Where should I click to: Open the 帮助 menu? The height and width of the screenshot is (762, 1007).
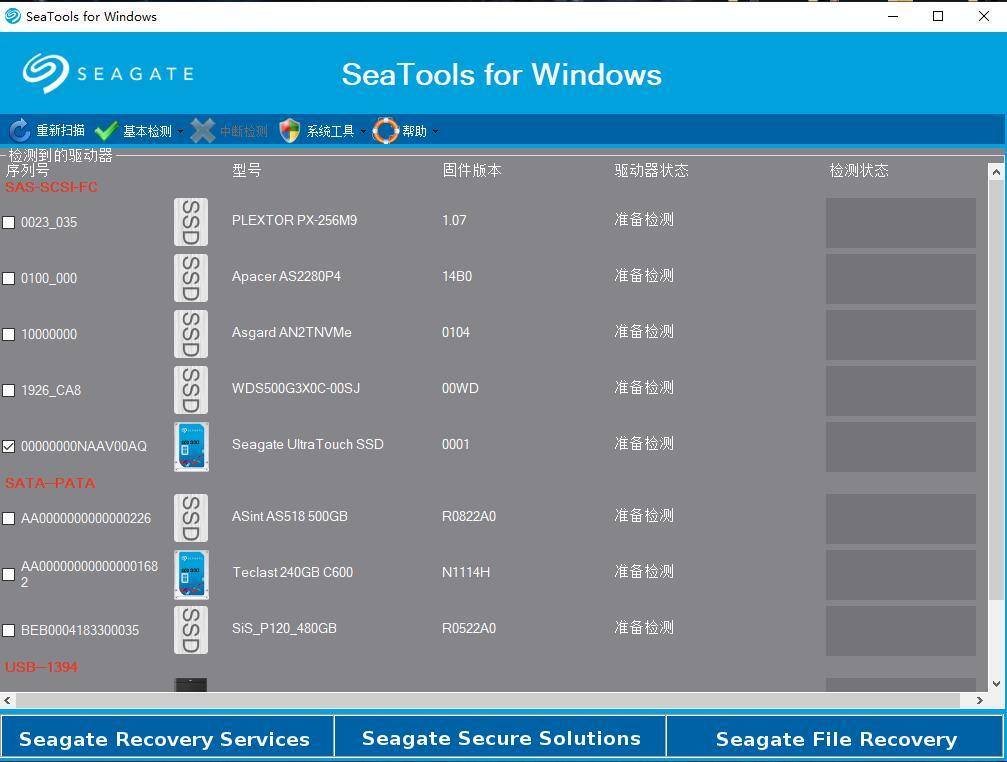tap(414, 131)
